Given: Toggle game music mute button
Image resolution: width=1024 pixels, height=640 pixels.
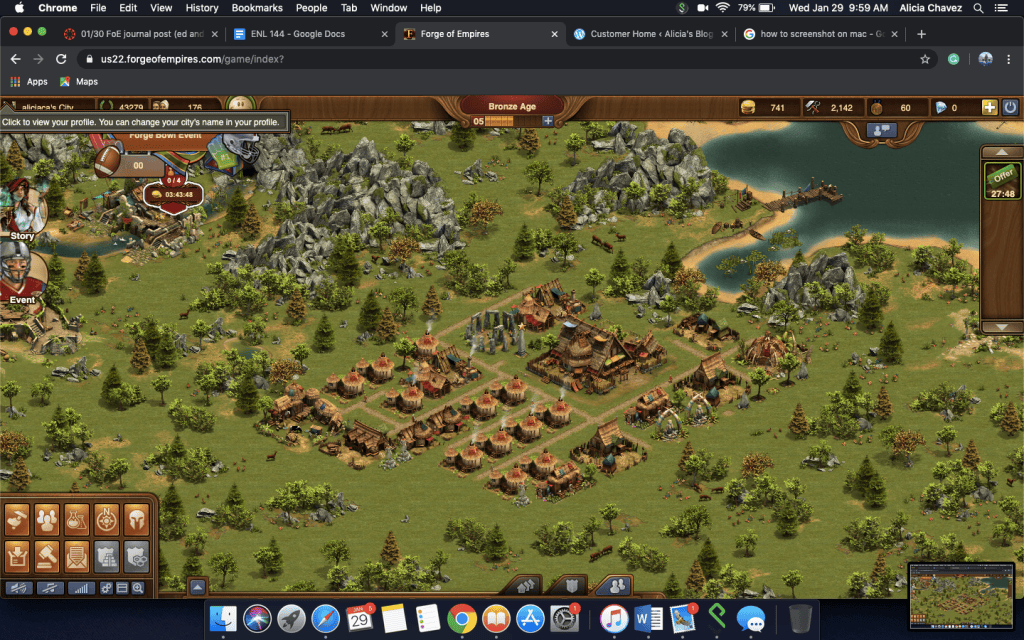Looking at the screenshot, I should tap(50, 588).
